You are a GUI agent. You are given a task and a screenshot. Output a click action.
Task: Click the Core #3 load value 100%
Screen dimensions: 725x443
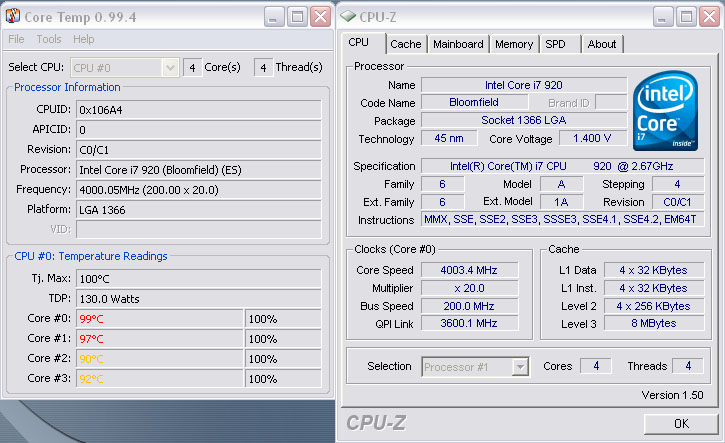[x=283, y=379]
